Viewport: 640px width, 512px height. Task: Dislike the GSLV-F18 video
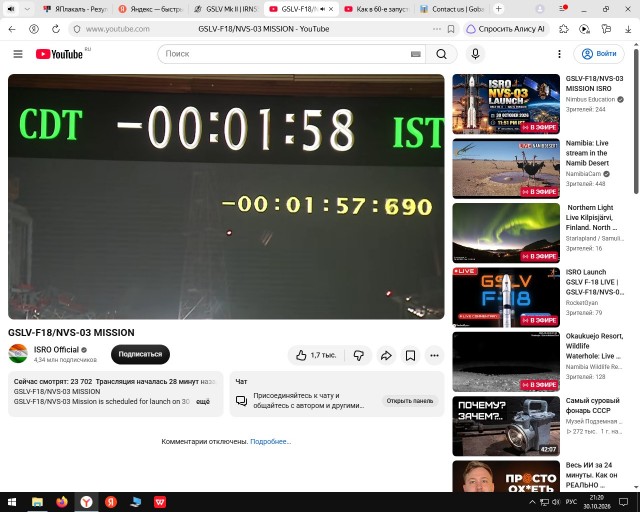coord(358,355)
